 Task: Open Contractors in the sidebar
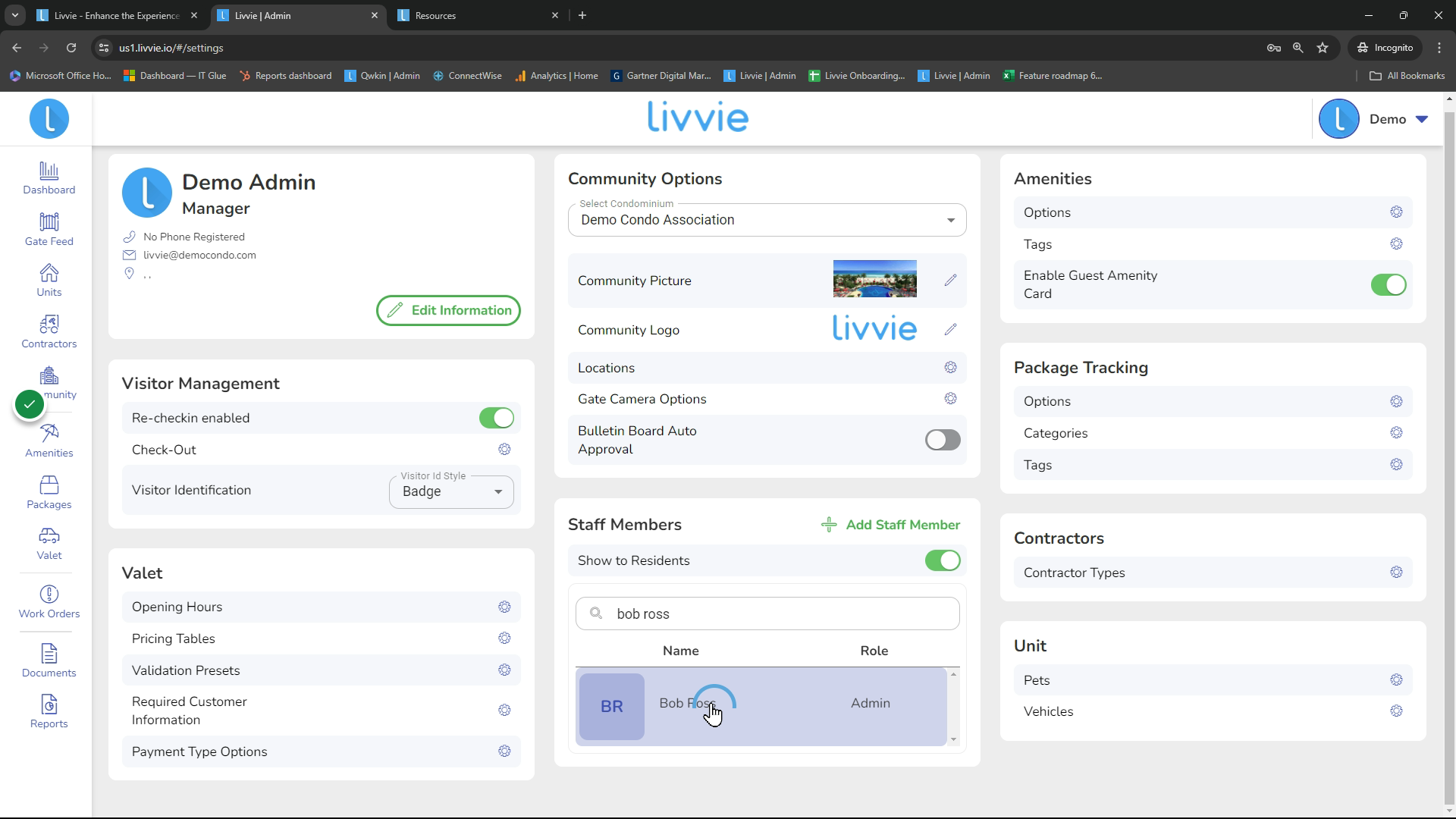pyautogui.click(x=49, y=331)
